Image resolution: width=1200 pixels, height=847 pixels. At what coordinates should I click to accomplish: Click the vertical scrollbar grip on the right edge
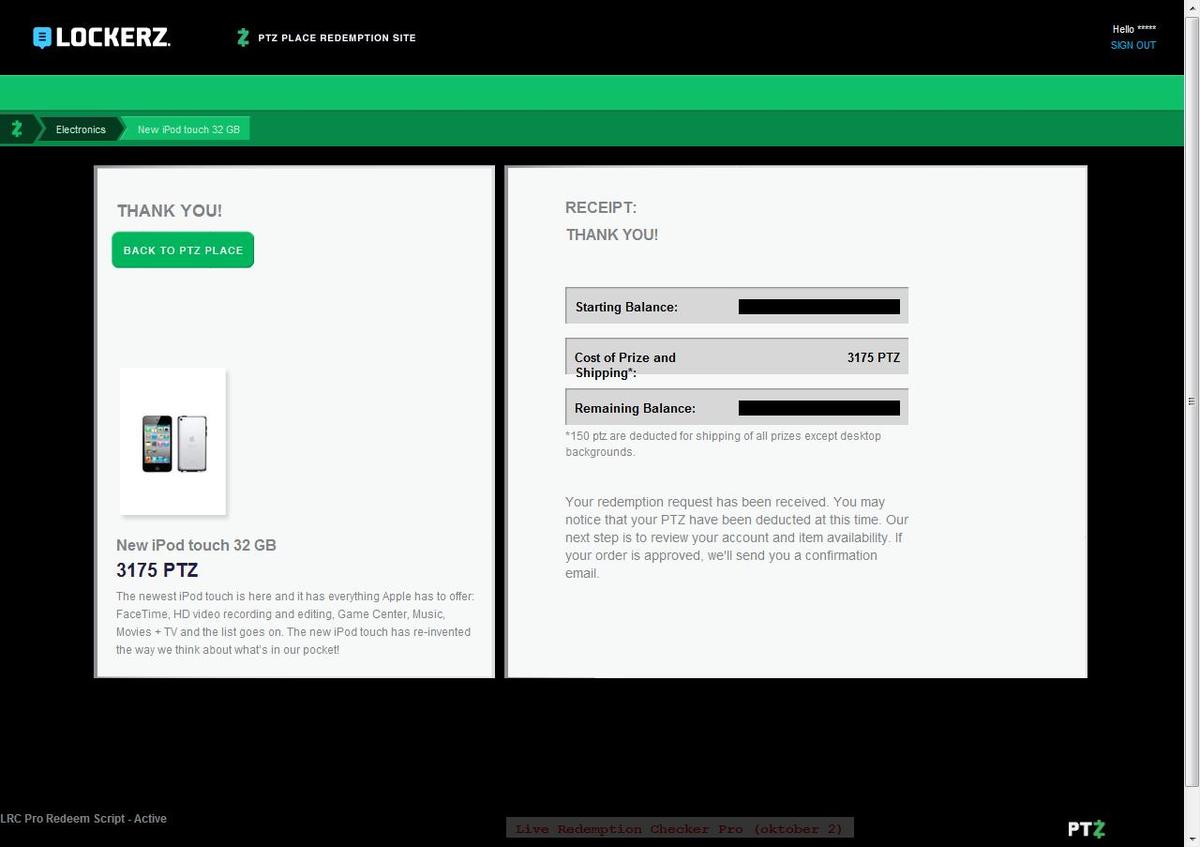coord(1191,402)
